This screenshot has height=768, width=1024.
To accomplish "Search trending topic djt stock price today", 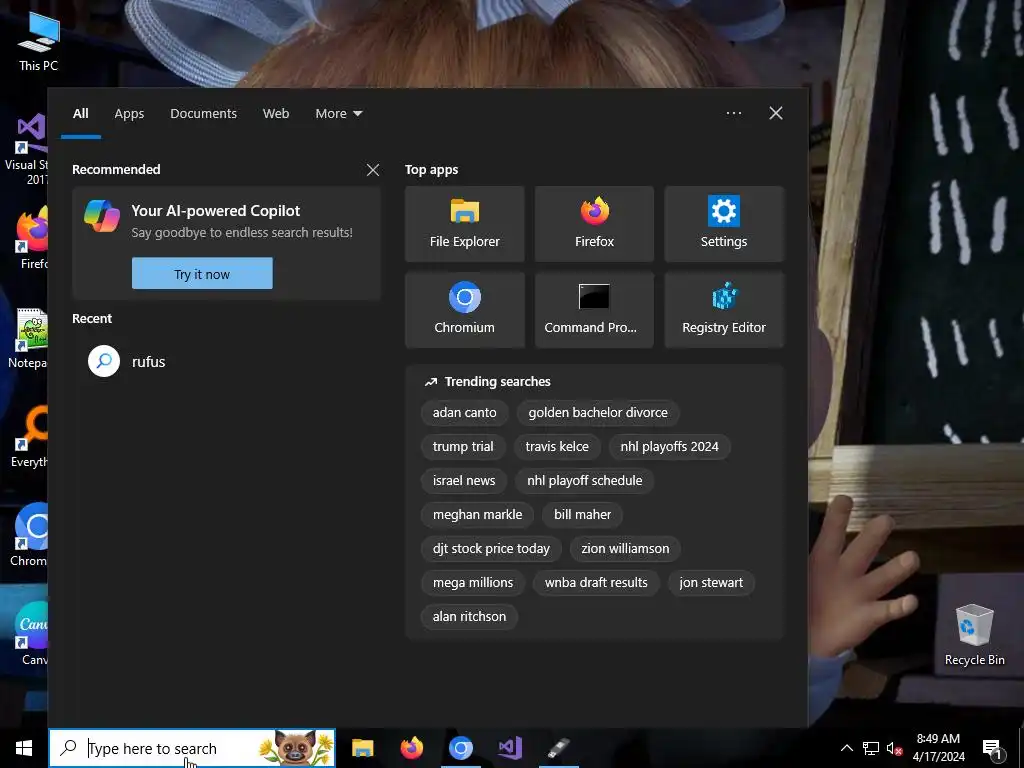I will click(x=491, y=549).
